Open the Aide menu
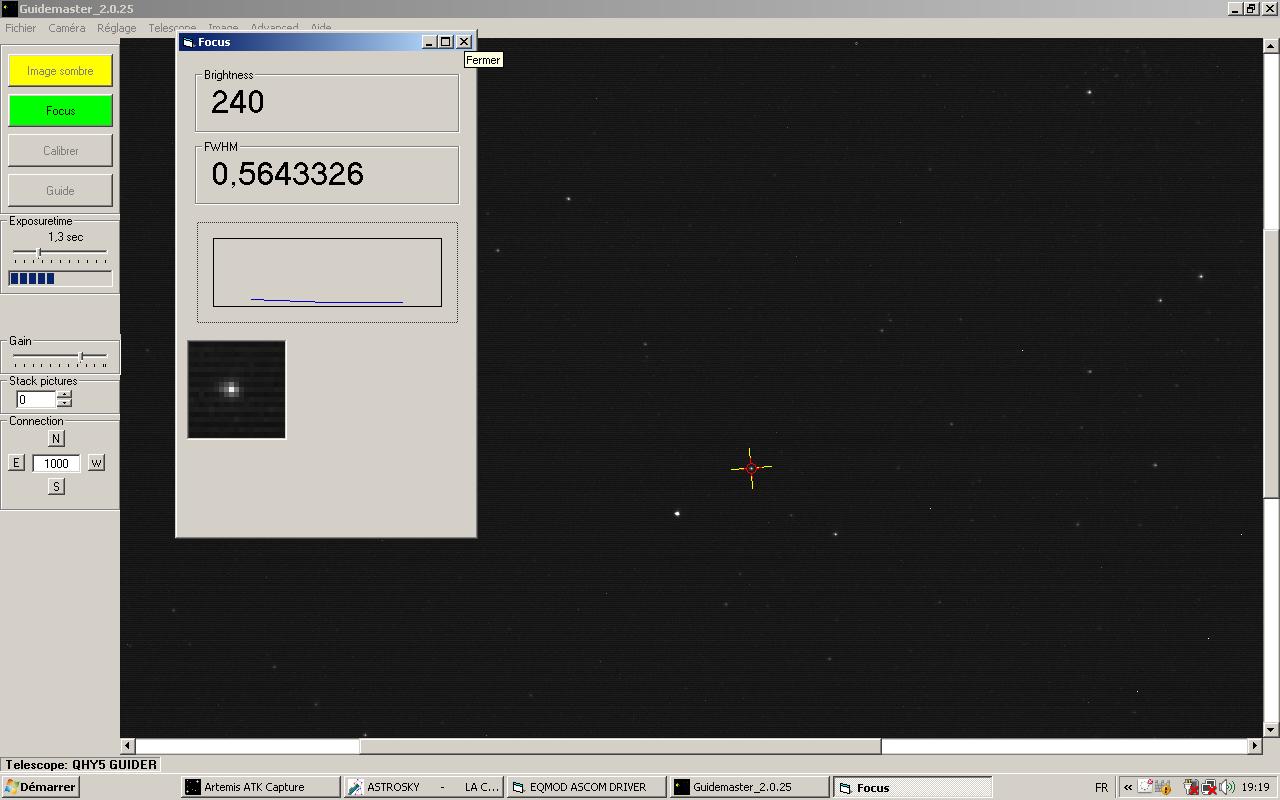 click(321, 28)
